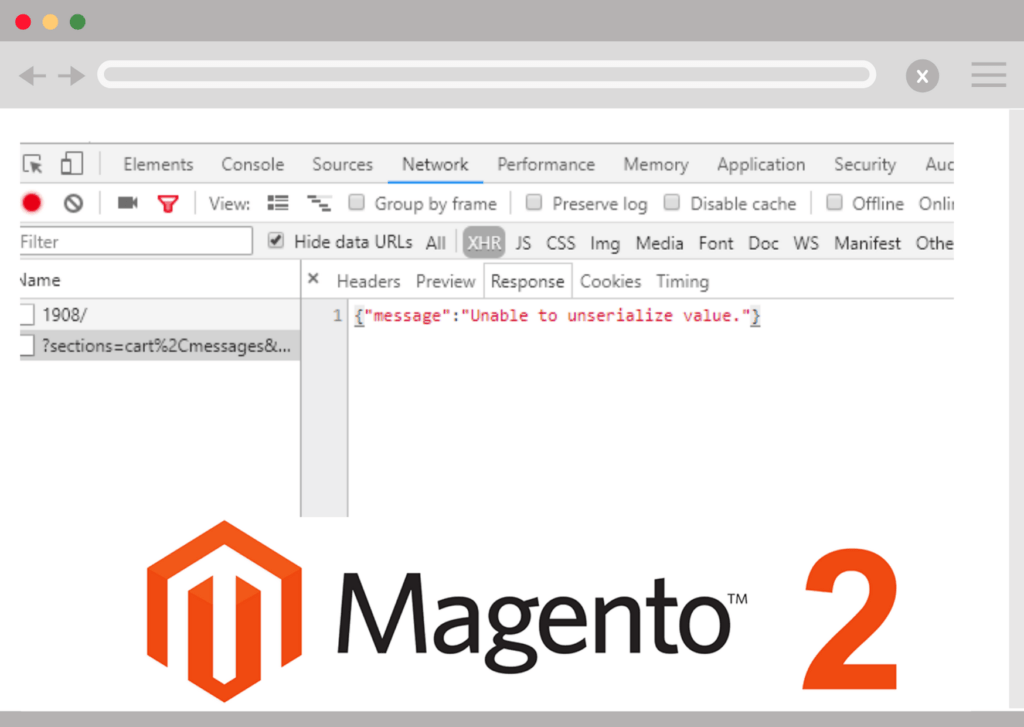1024x727 pixels.
Task: Show overview with the waterfall view icon
Action: coord(318,202)
